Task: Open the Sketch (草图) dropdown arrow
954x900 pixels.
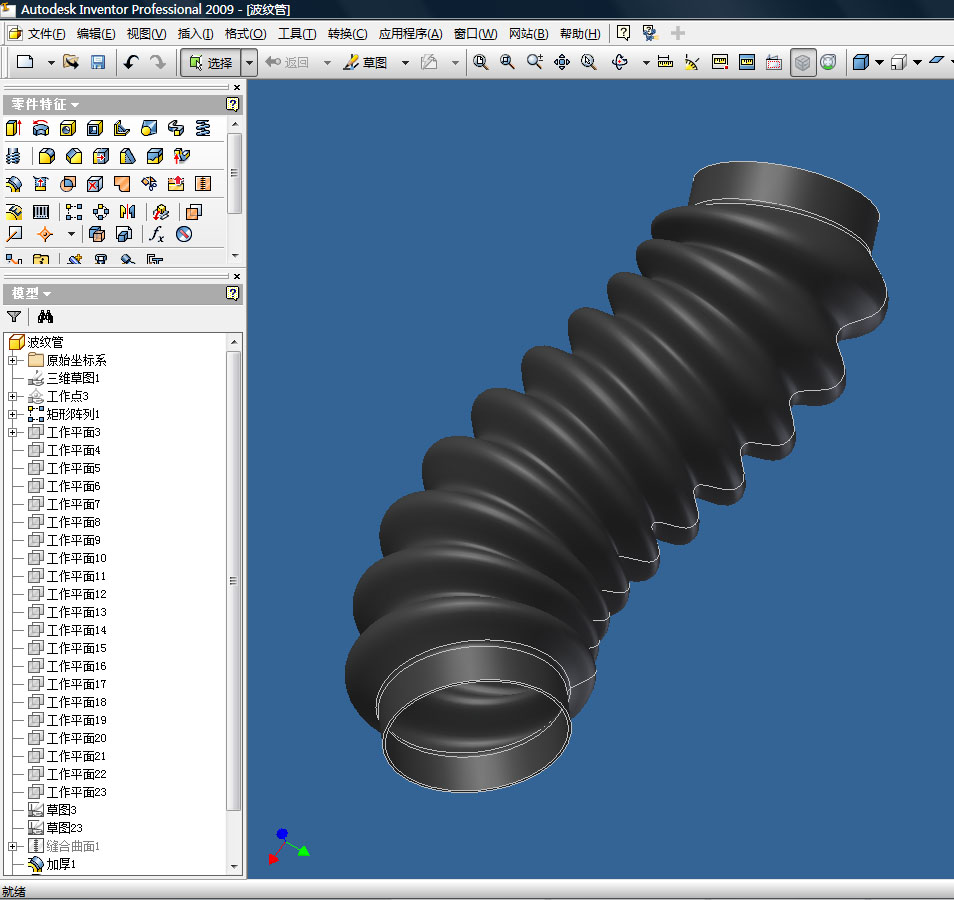Action: coord(405,63)
